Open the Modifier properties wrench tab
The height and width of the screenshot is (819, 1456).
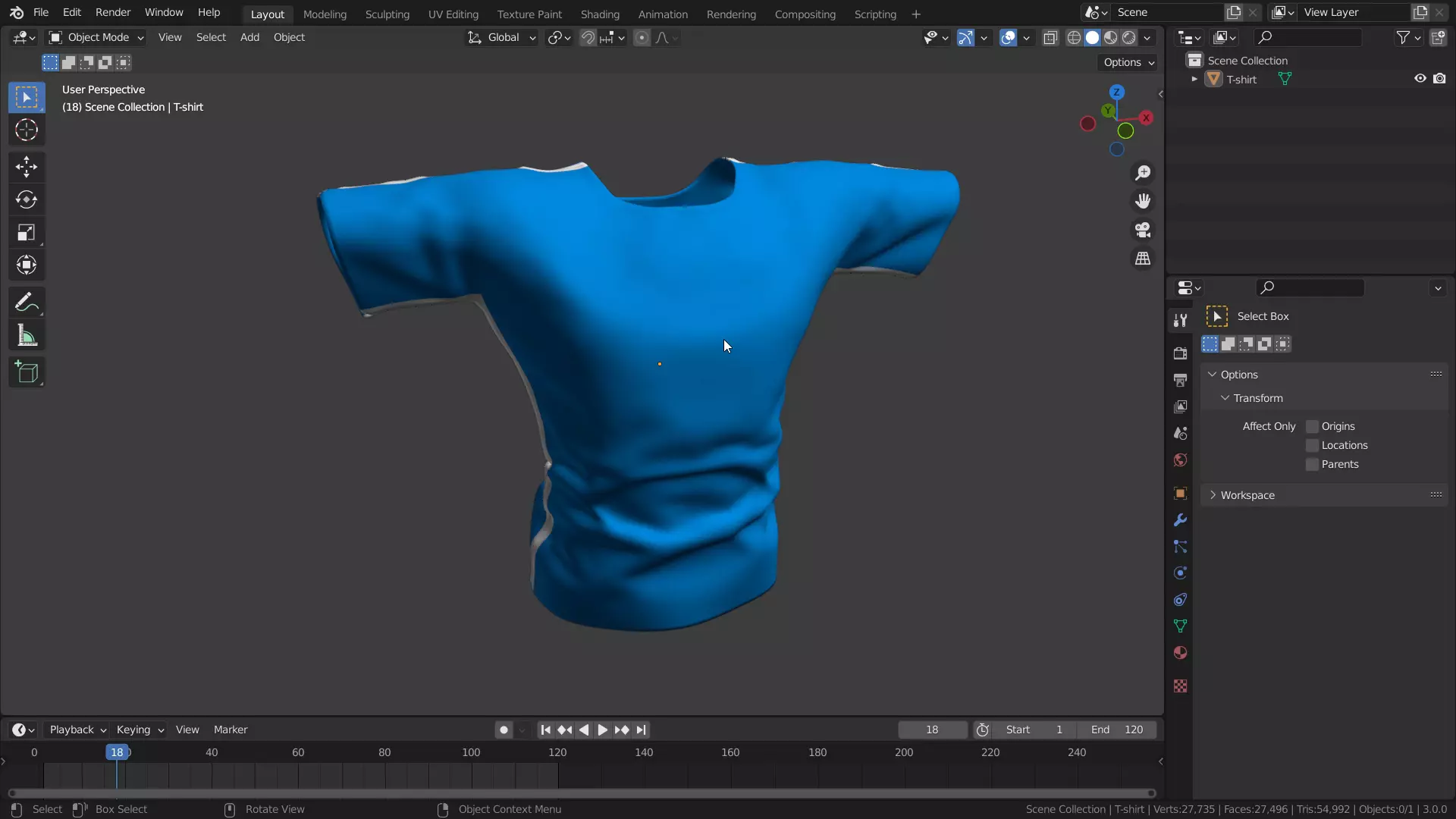pos(1180,519)
